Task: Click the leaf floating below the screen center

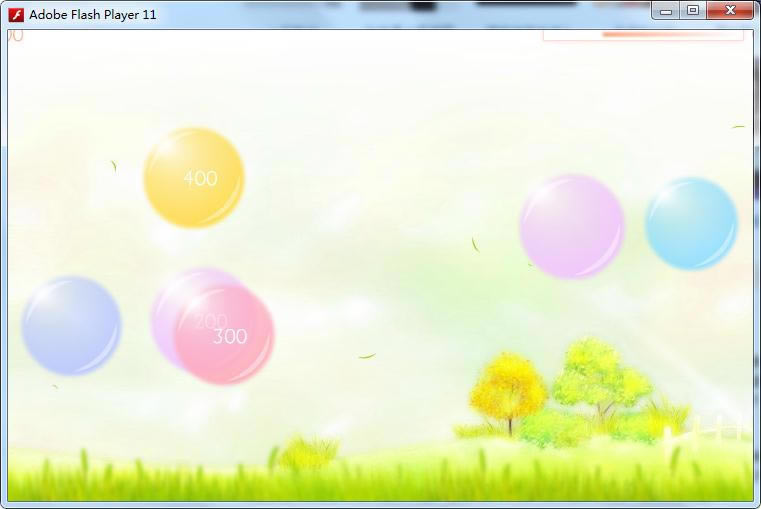Action: pos(367,356)
